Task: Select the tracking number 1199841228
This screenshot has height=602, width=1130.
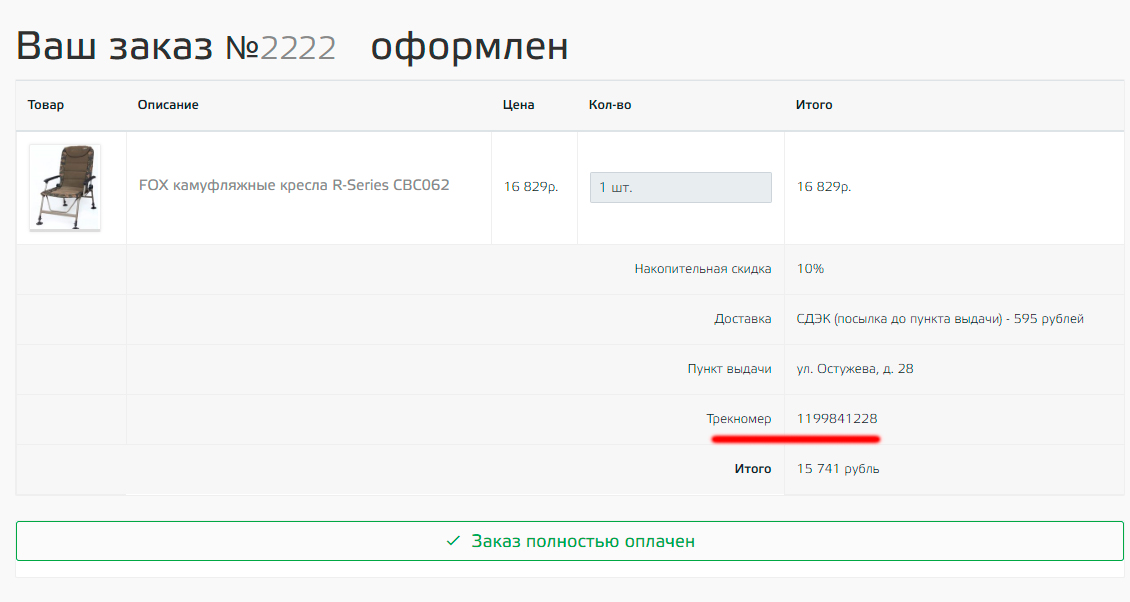Action: coord(837,419)
